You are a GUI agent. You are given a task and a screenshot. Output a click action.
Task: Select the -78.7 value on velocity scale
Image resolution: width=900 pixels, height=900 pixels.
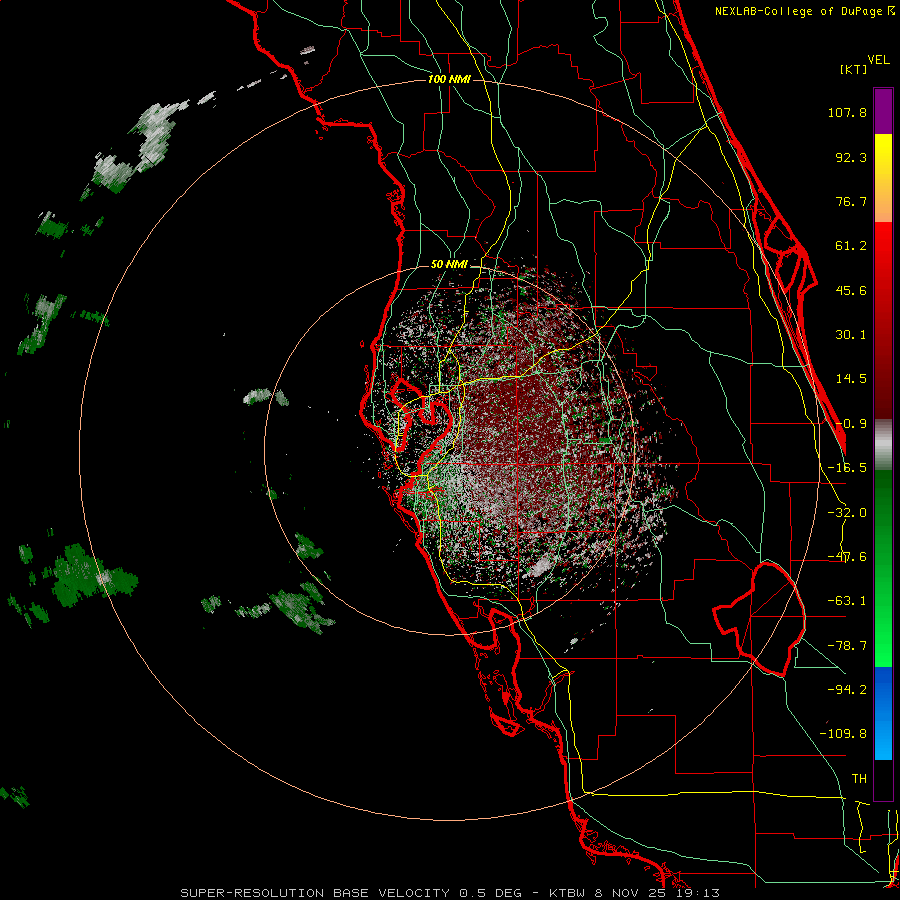click(x=847, y=646)
